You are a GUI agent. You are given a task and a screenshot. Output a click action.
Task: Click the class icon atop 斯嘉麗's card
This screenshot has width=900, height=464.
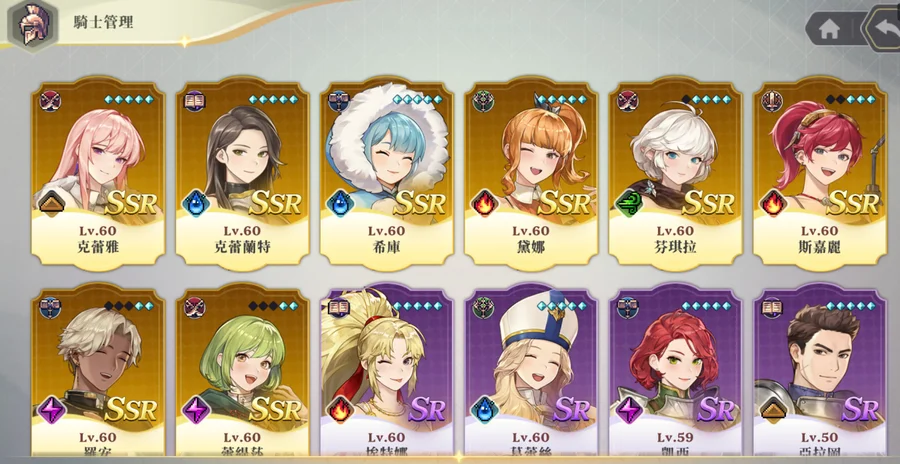pos(771,100)
